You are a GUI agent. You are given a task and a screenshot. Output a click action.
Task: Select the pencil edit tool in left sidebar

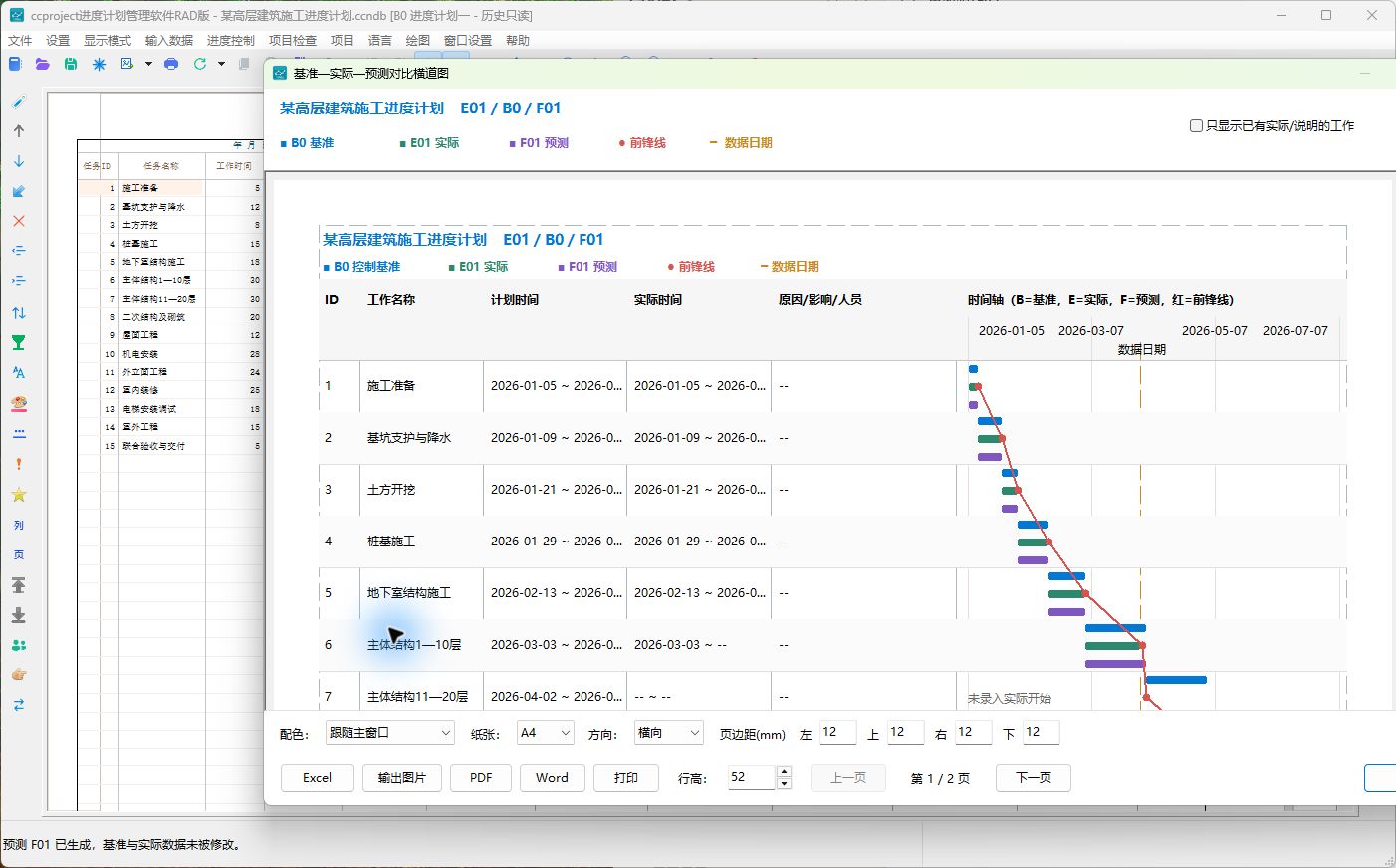[x=19, y=102]
